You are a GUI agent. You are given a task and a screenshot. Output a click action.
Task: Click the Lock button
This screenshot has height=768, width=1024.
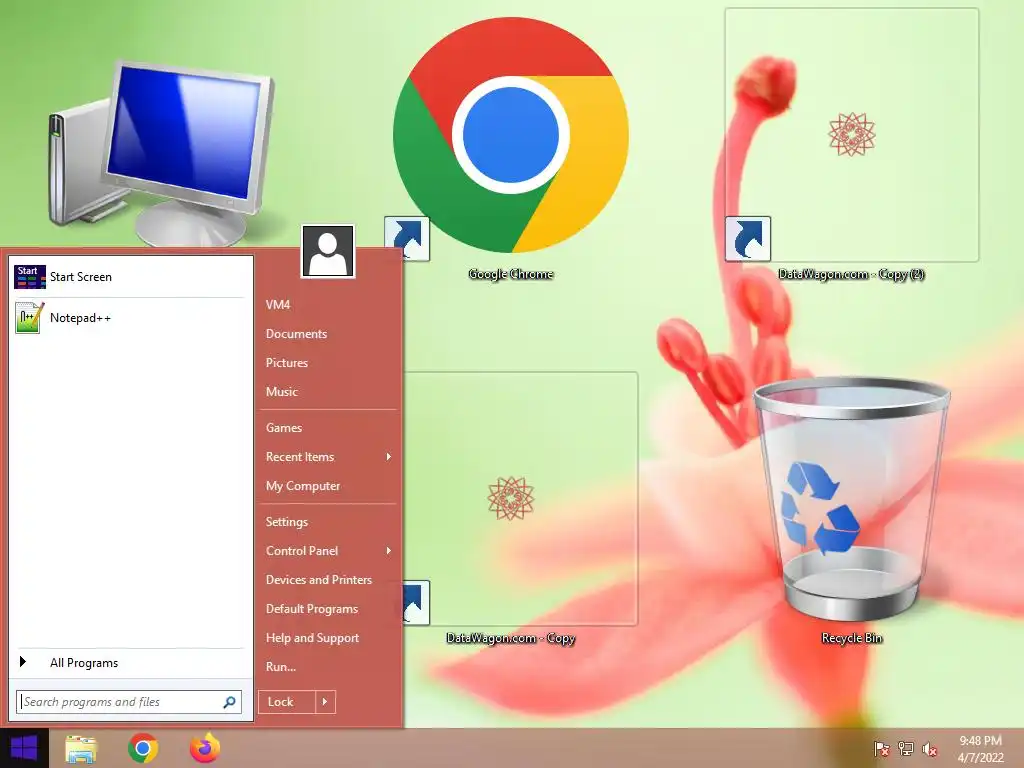coord(287,702)
